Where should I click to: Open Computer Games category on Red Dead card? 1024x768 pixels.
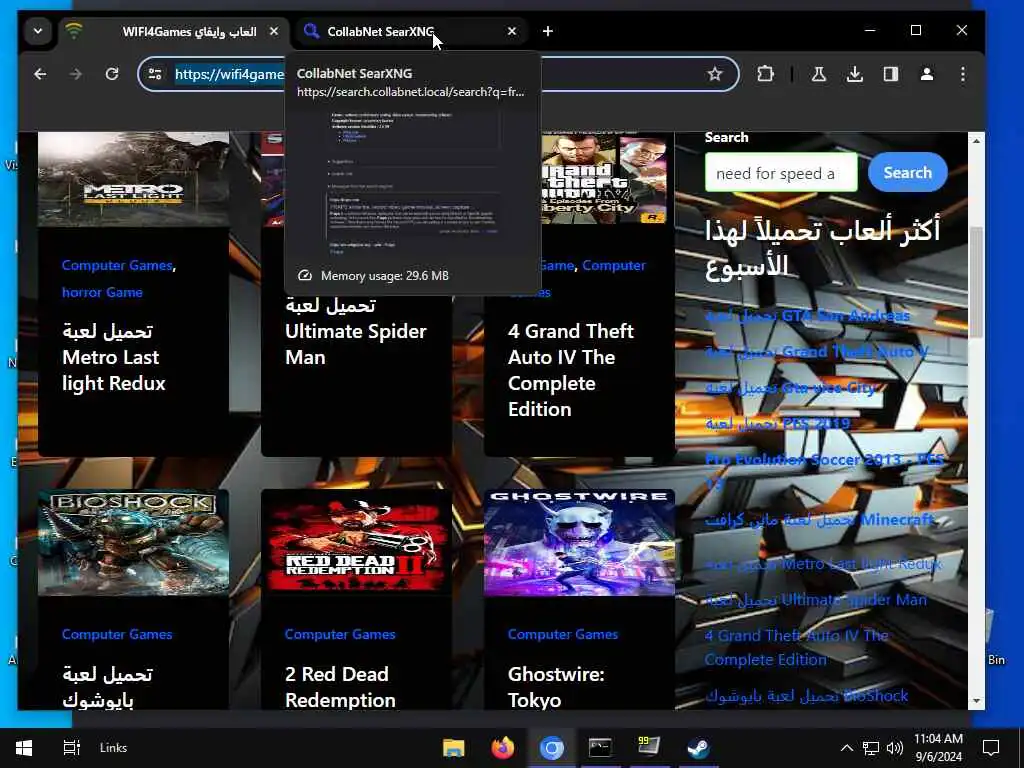340,634
